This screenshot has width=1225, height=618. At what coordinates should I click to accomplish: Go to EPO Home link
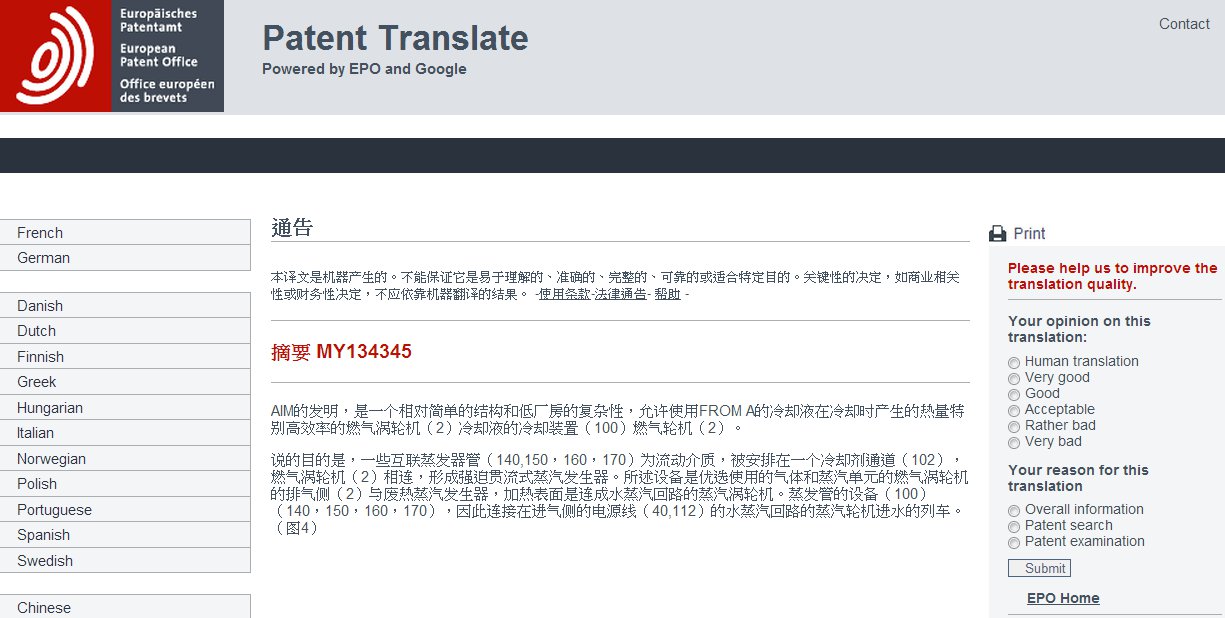pos(1063,598)
